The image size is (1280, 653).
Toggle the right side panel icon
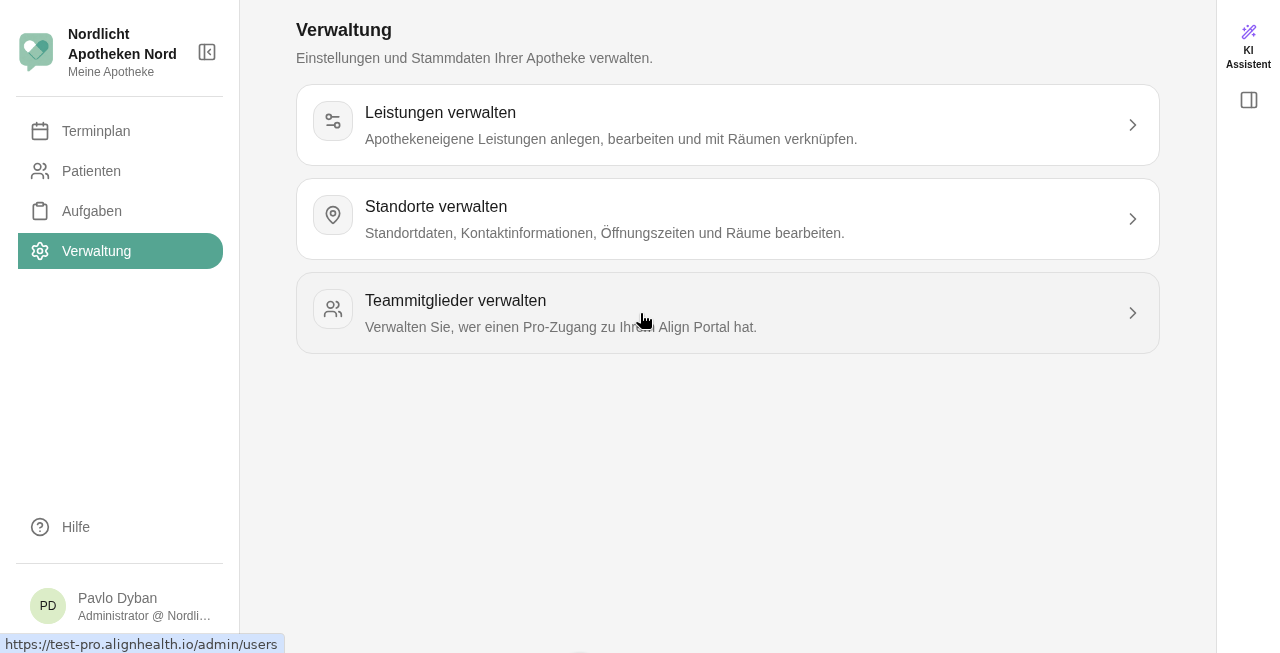coord(1249,100)
